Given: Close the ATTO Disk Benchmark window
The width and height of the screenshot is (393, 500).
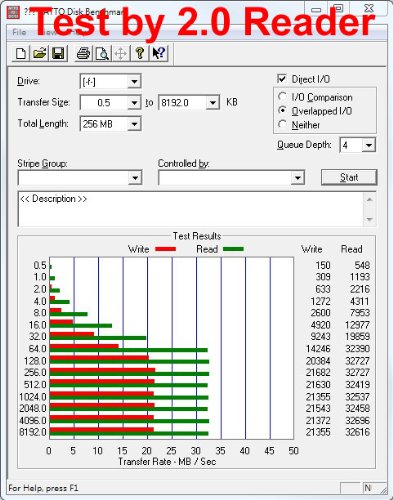Looking at the screenshot, I should (x=369, y=9).
